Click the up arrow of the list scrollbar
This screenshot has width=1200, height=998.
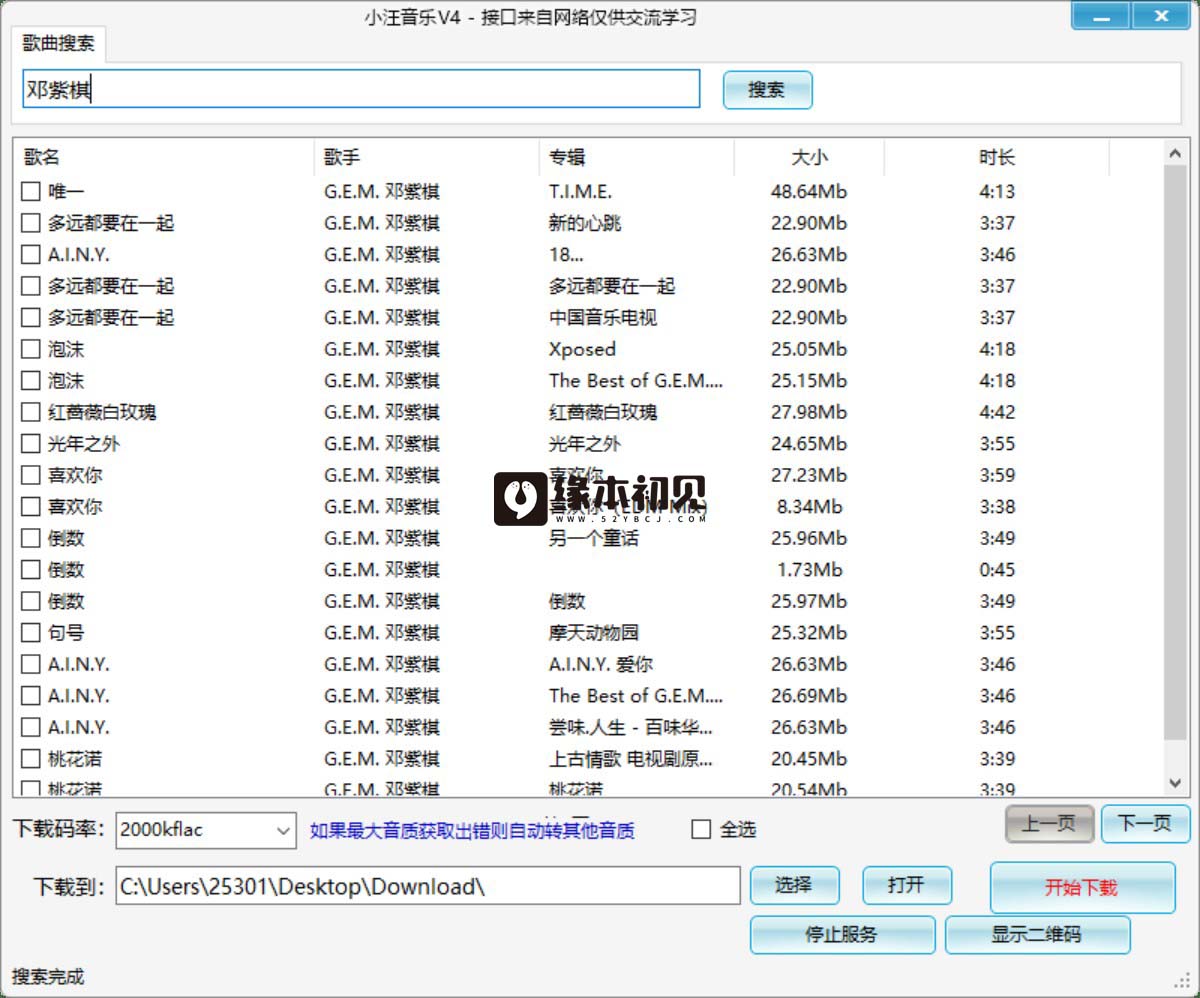[1175, 153]
